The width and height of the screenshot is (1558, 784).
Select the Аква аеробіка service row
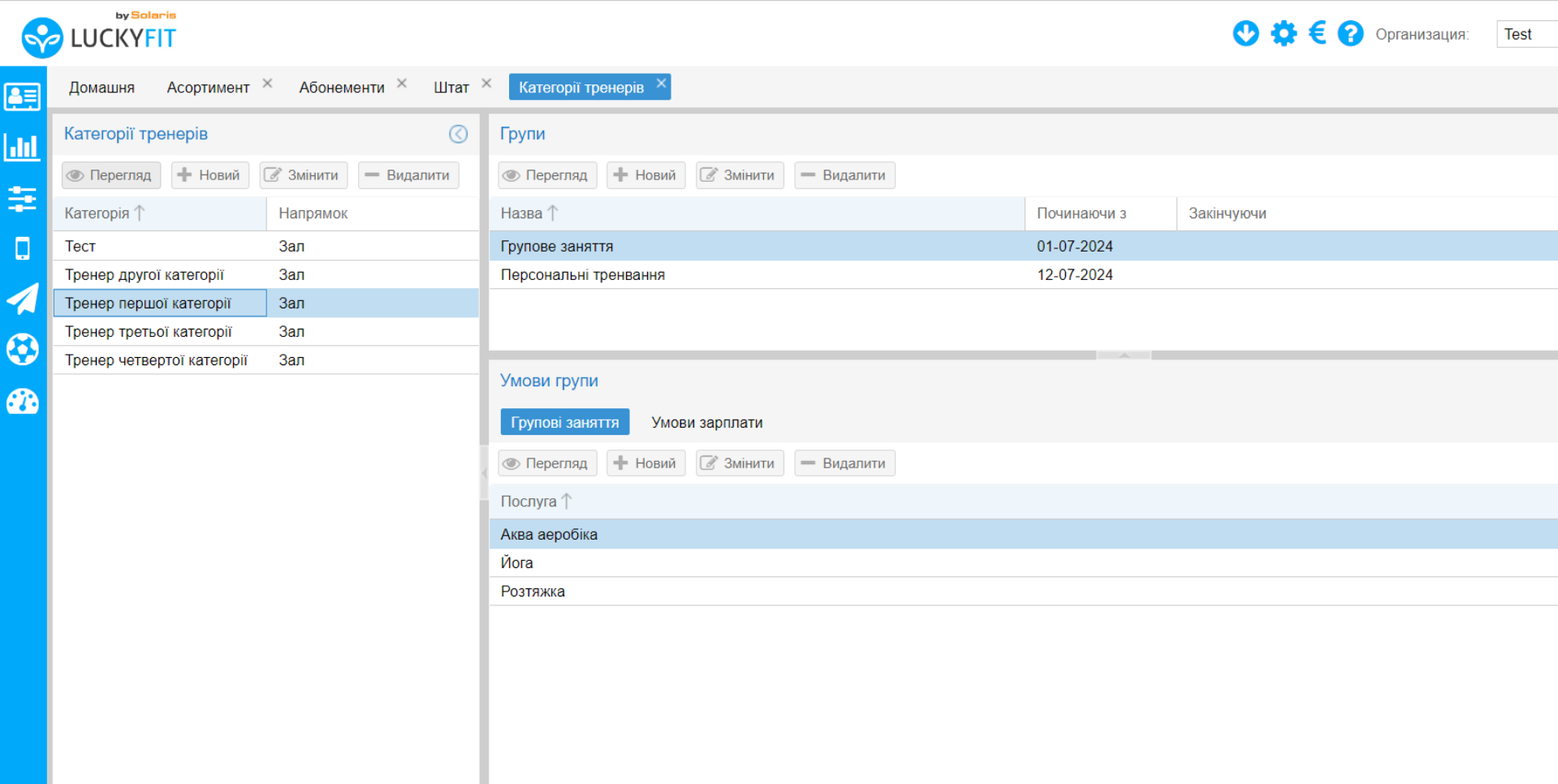coord(1024,534)
